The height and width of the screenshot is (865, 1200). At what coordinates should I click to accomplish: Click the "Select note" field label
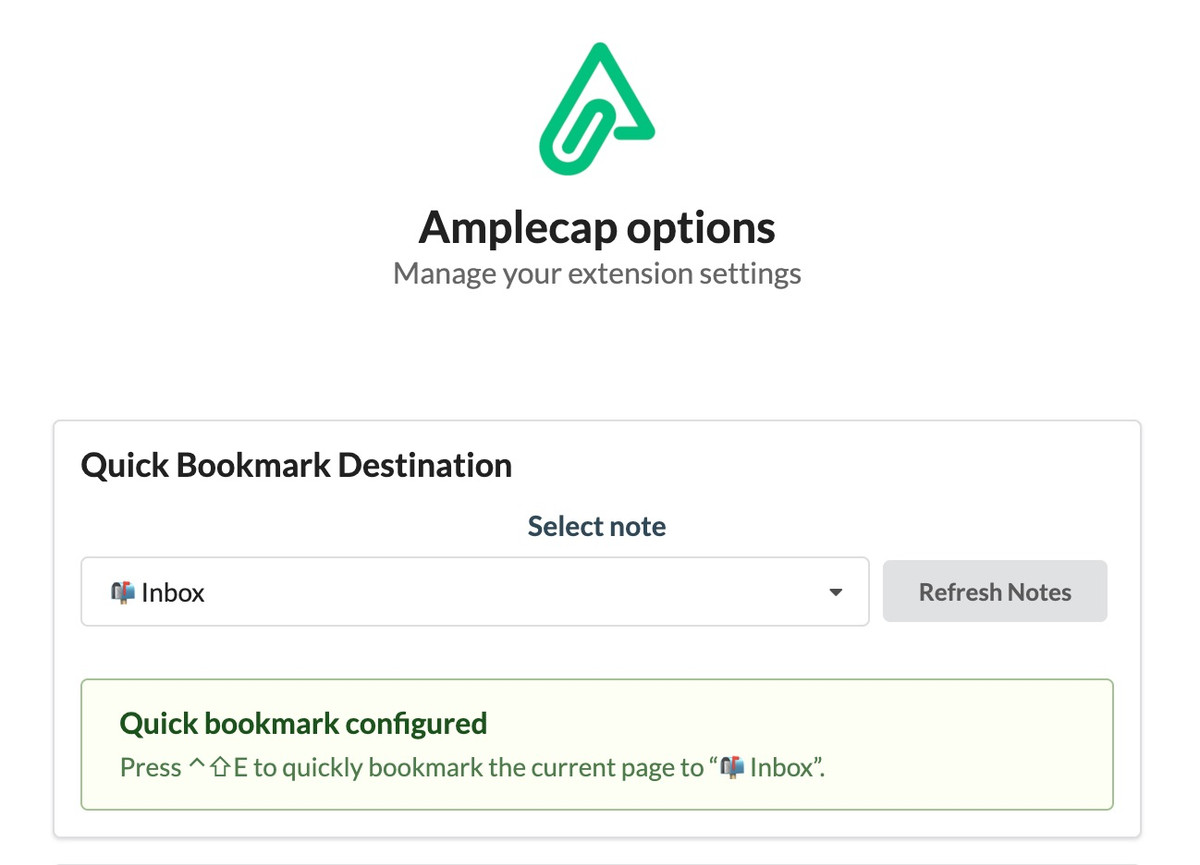(x=596, y=526)
